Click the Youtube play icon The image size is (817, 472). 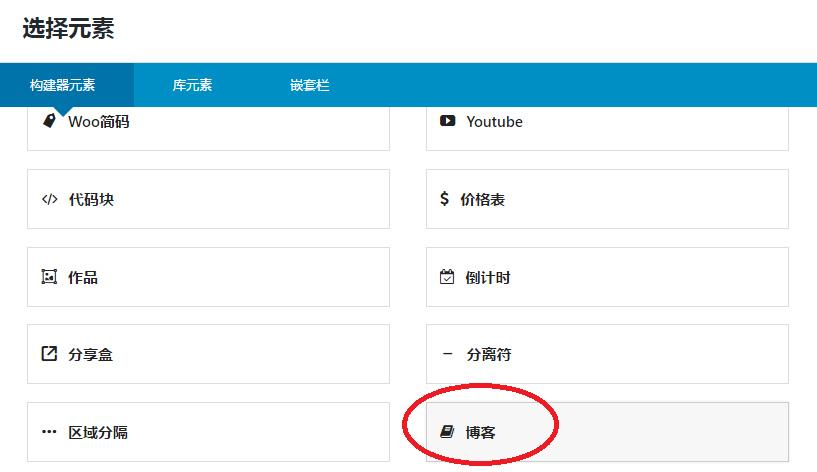(x=447, y=121)
